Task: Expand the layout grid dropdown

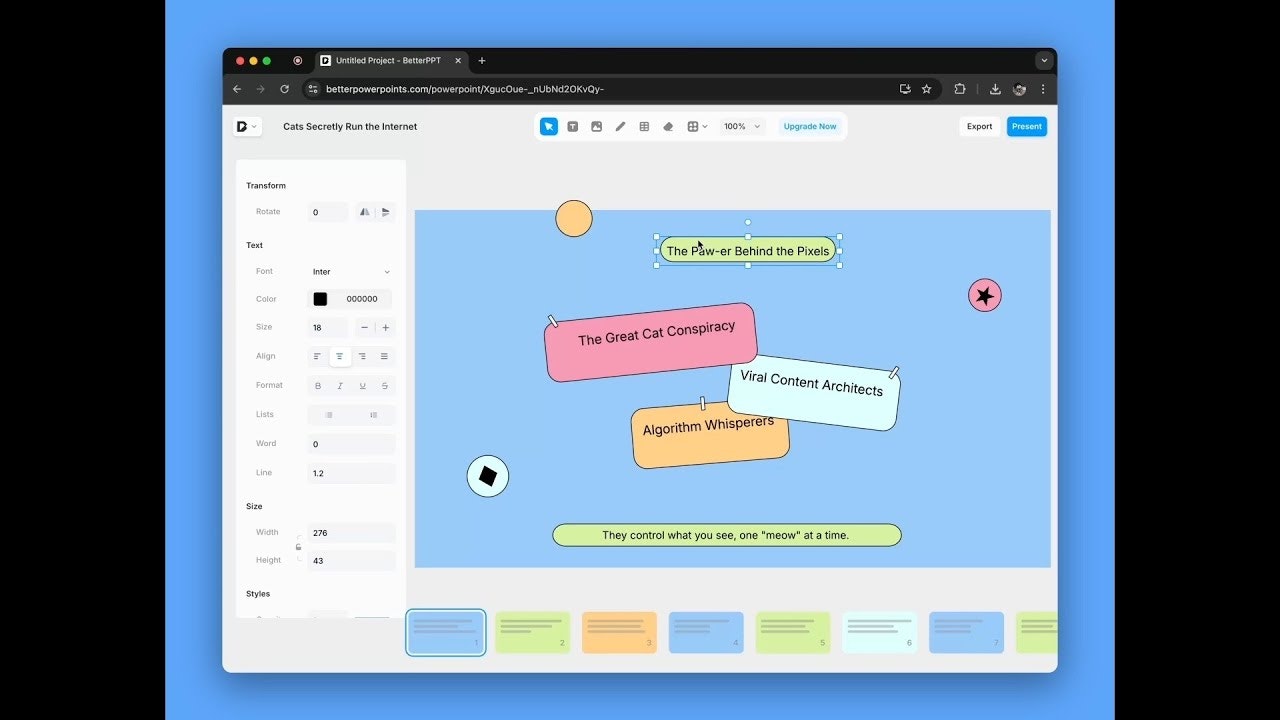Action: coord(697,127)
